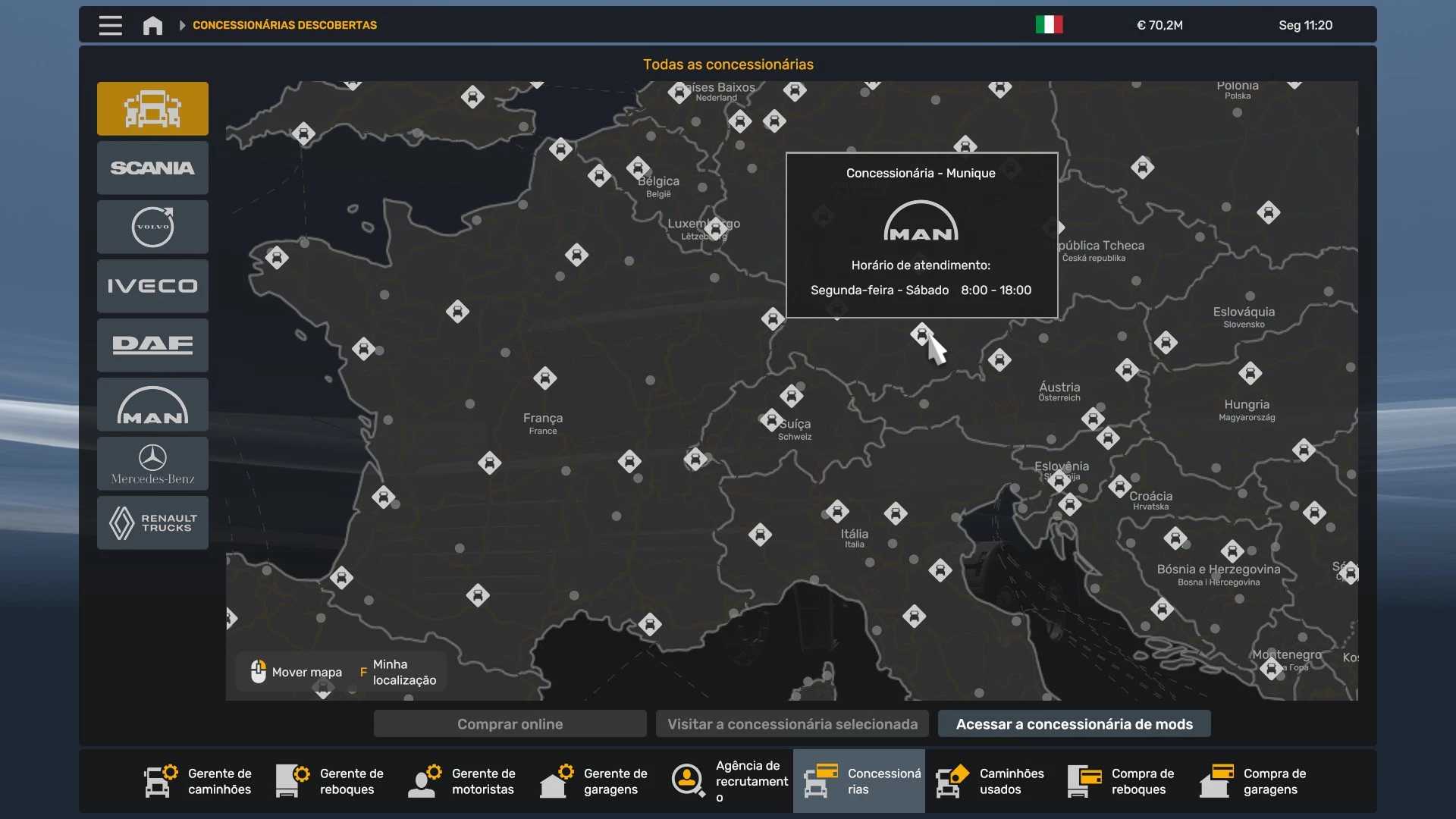Select the Iveco brand filter
The height and width of the screenshot is (819, 1456).
pos(152,286)
